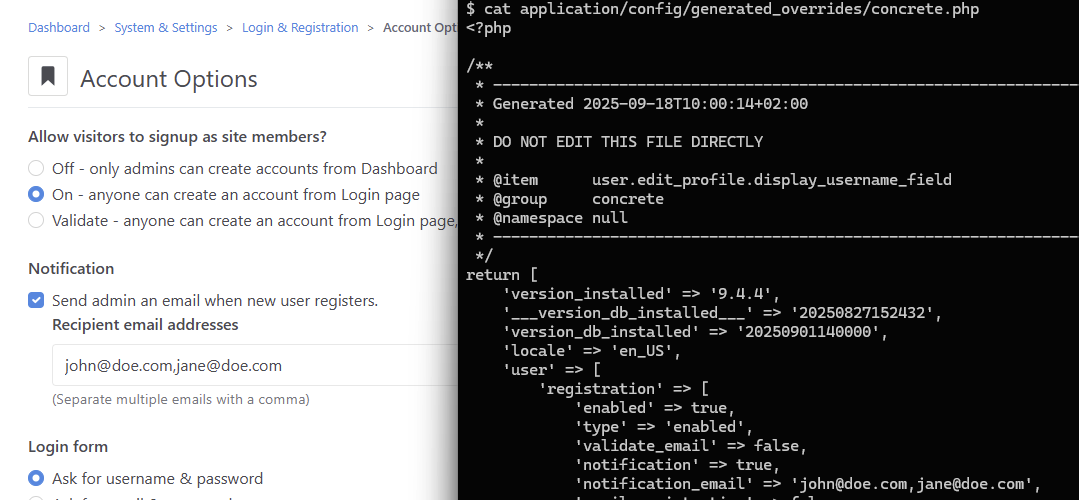Open Login & Registration breadcrumb link
Screen dimensions: 1079x500
[x=300, y=28]
